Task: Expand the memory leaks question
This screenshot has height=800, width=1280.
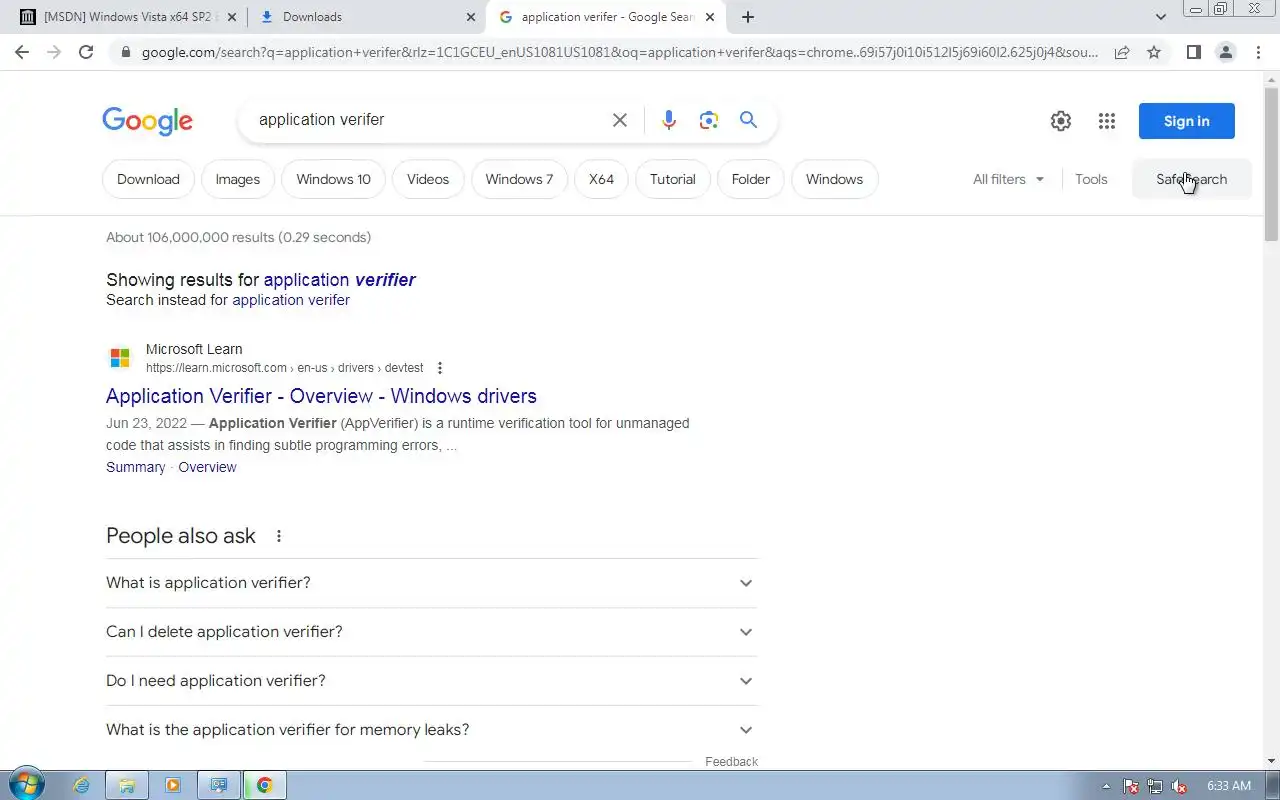Action: [431, 730]
